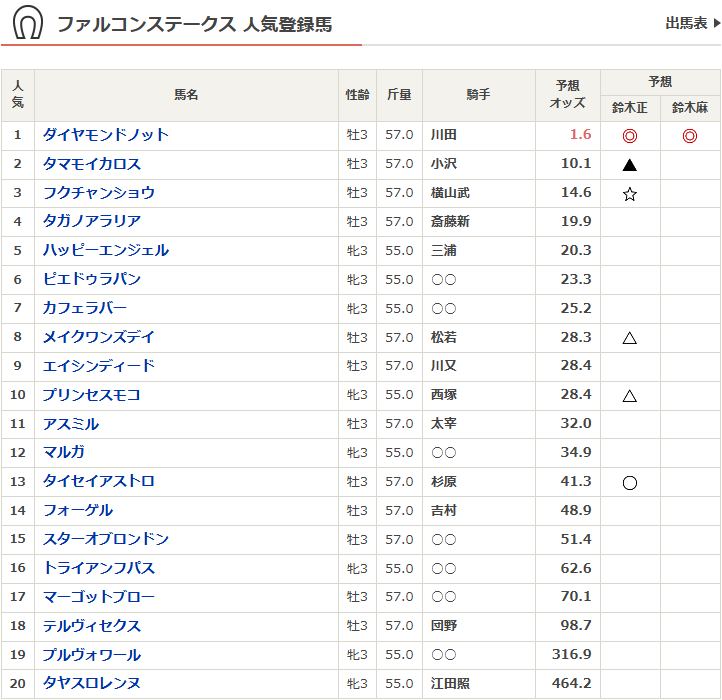This screenshot has height=700, width=722.
Task: Click the black triangle mark for タマモイカロス
Action: [x=630, y=165]
